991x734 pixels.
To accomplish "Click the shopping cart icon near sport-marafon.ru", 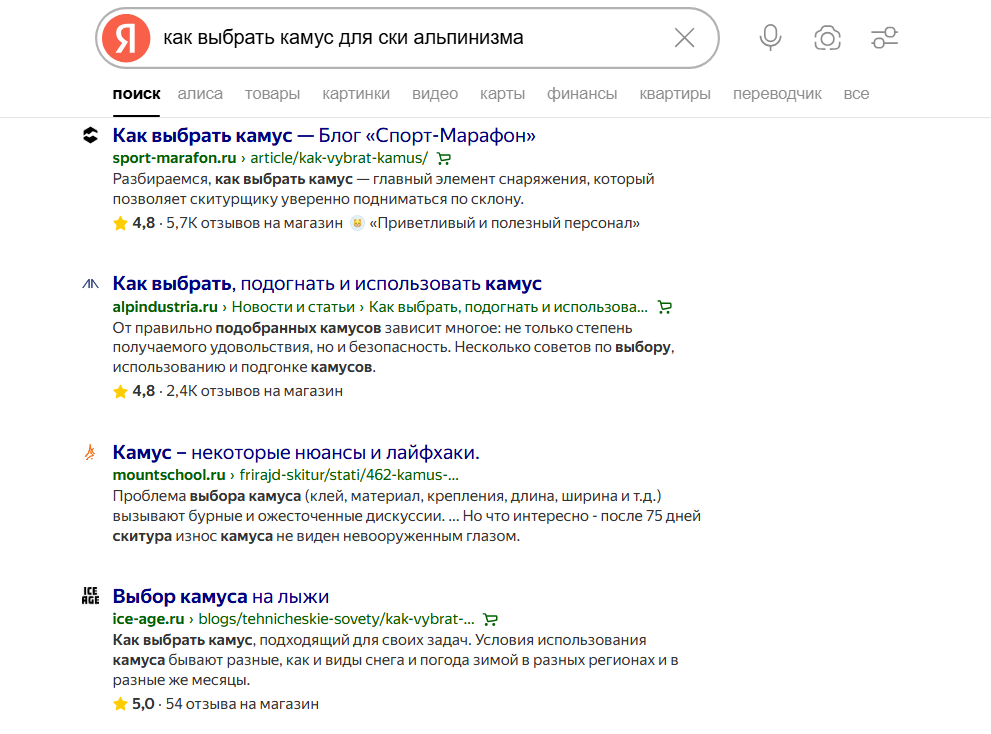I will 444,158.
